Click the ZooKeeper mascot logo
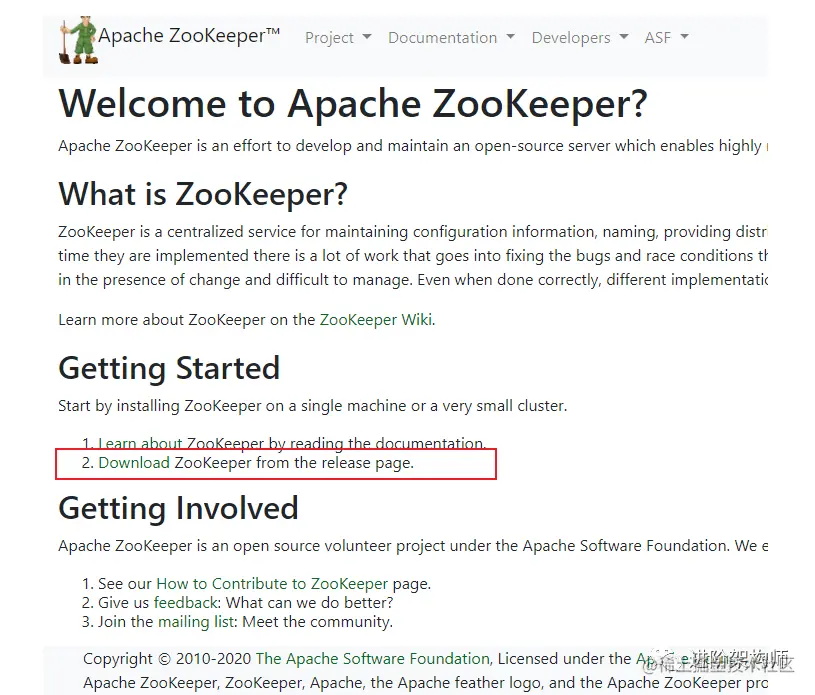 [x=78, y=40]
